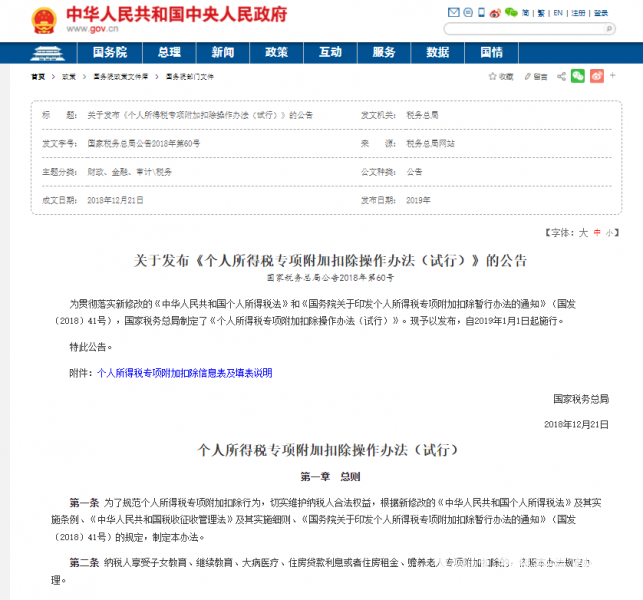Open attachment 个人所得税专项附加扣除信息表及填表说明
This screenshot has height=600, width=643.
pos(185,373)
